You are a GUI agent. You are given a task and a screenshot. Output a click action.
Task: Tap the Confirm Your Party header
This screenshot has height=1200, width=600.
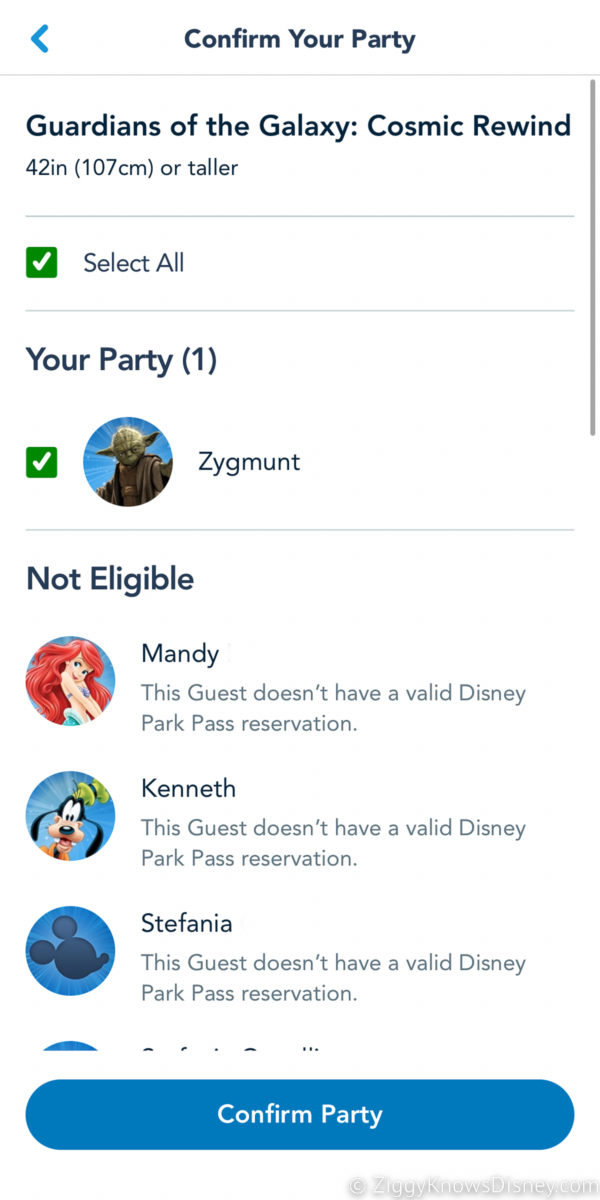(299, 38)
